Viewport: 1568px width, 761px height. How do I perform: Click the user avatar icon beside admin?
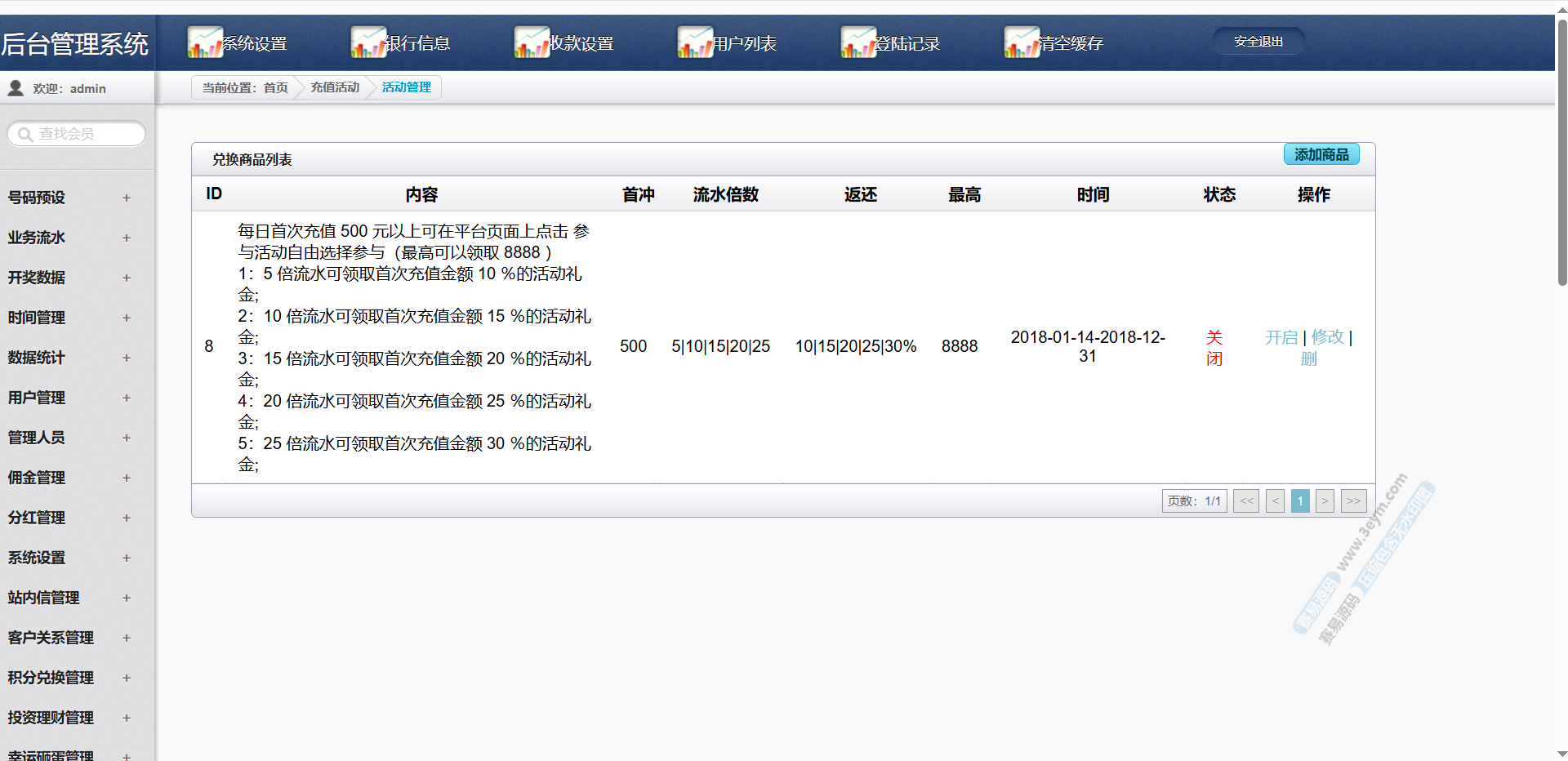(x=16, y=88)
